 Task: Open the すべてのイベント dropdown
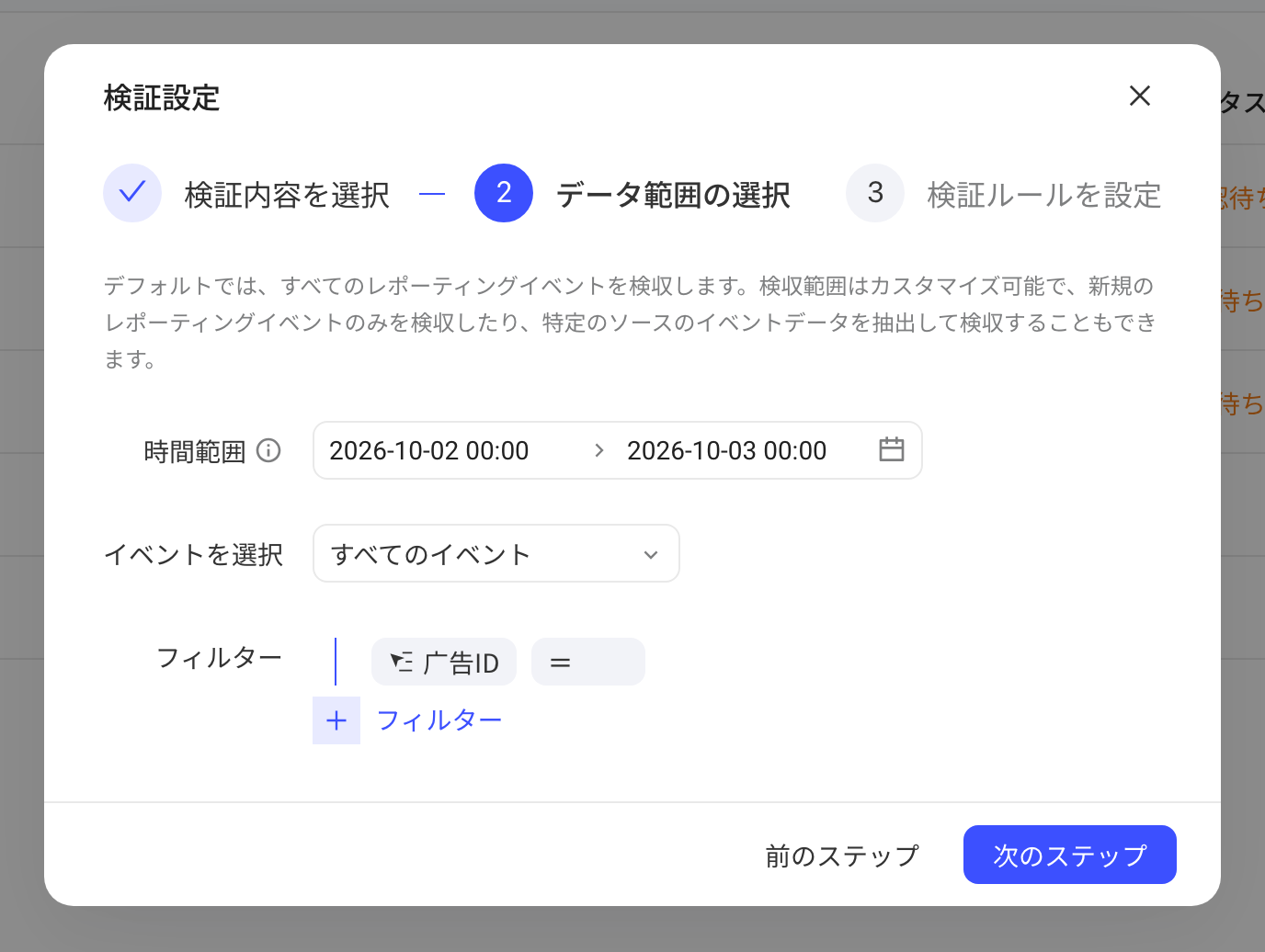496,553
